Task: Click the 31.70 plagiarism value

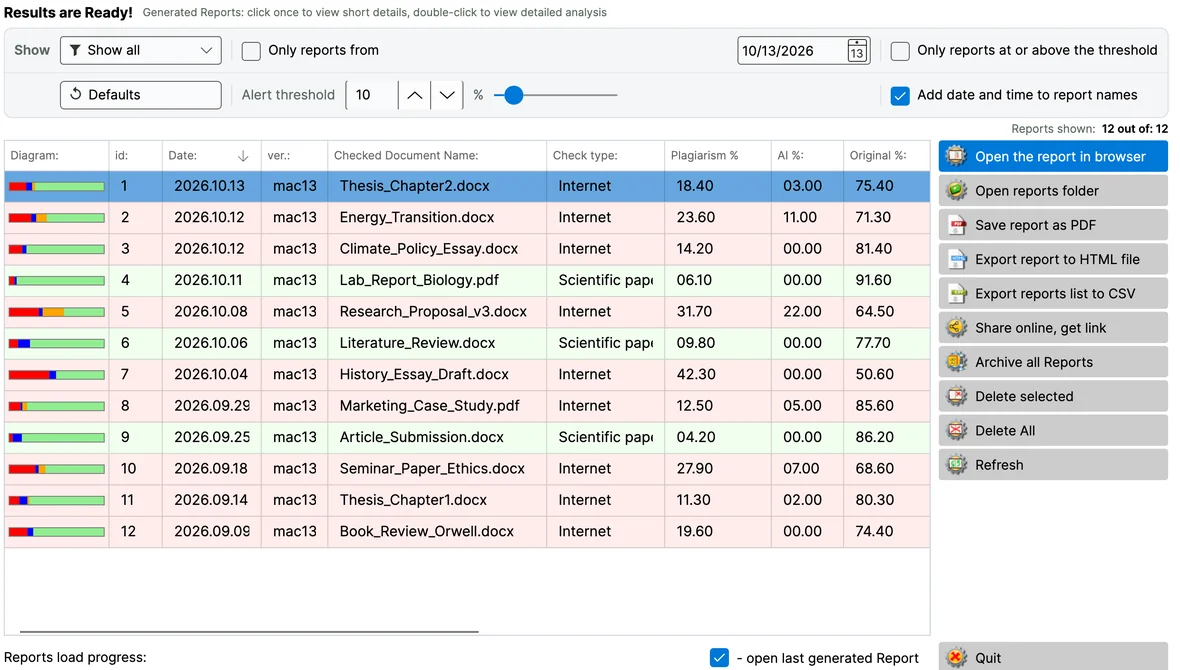Action: [x=694, y=312]
